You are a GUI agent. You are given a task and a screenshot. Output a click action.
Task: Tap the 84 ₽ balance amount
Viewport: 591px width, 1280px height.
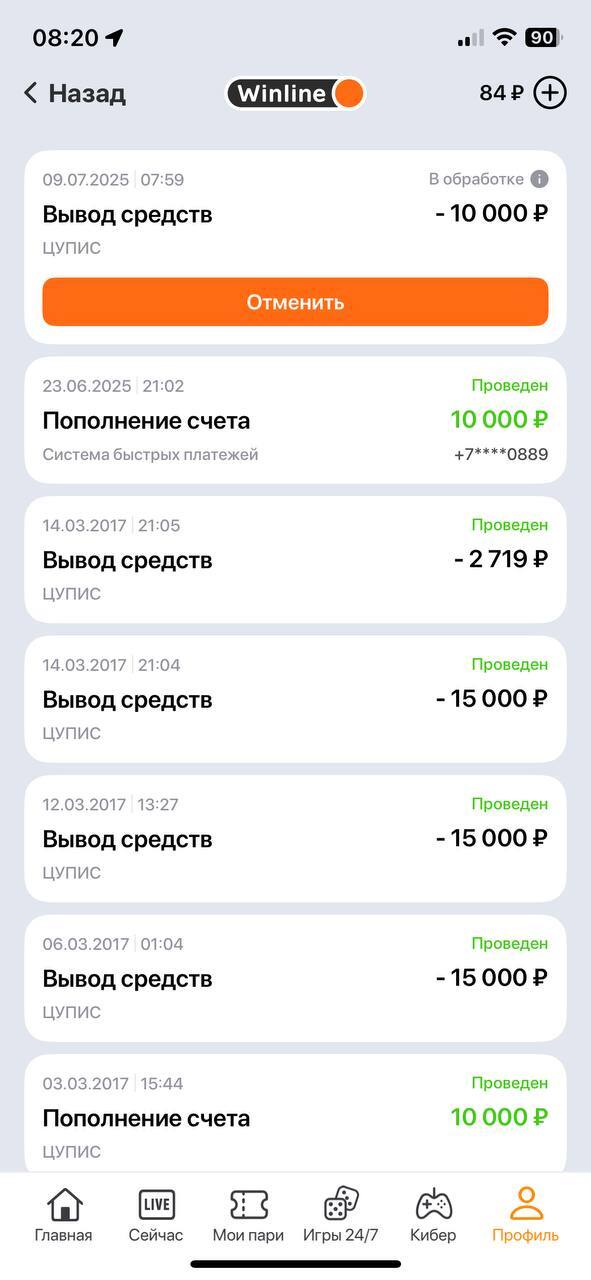pos(502,93)
